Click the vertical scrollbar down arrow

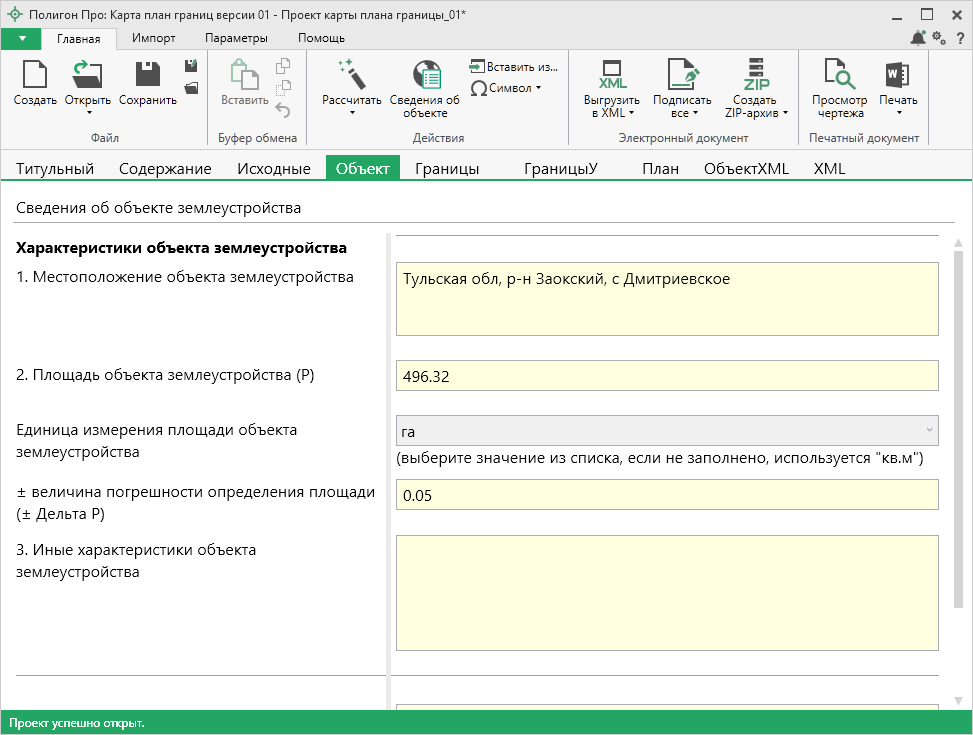[x=958, y=700]
